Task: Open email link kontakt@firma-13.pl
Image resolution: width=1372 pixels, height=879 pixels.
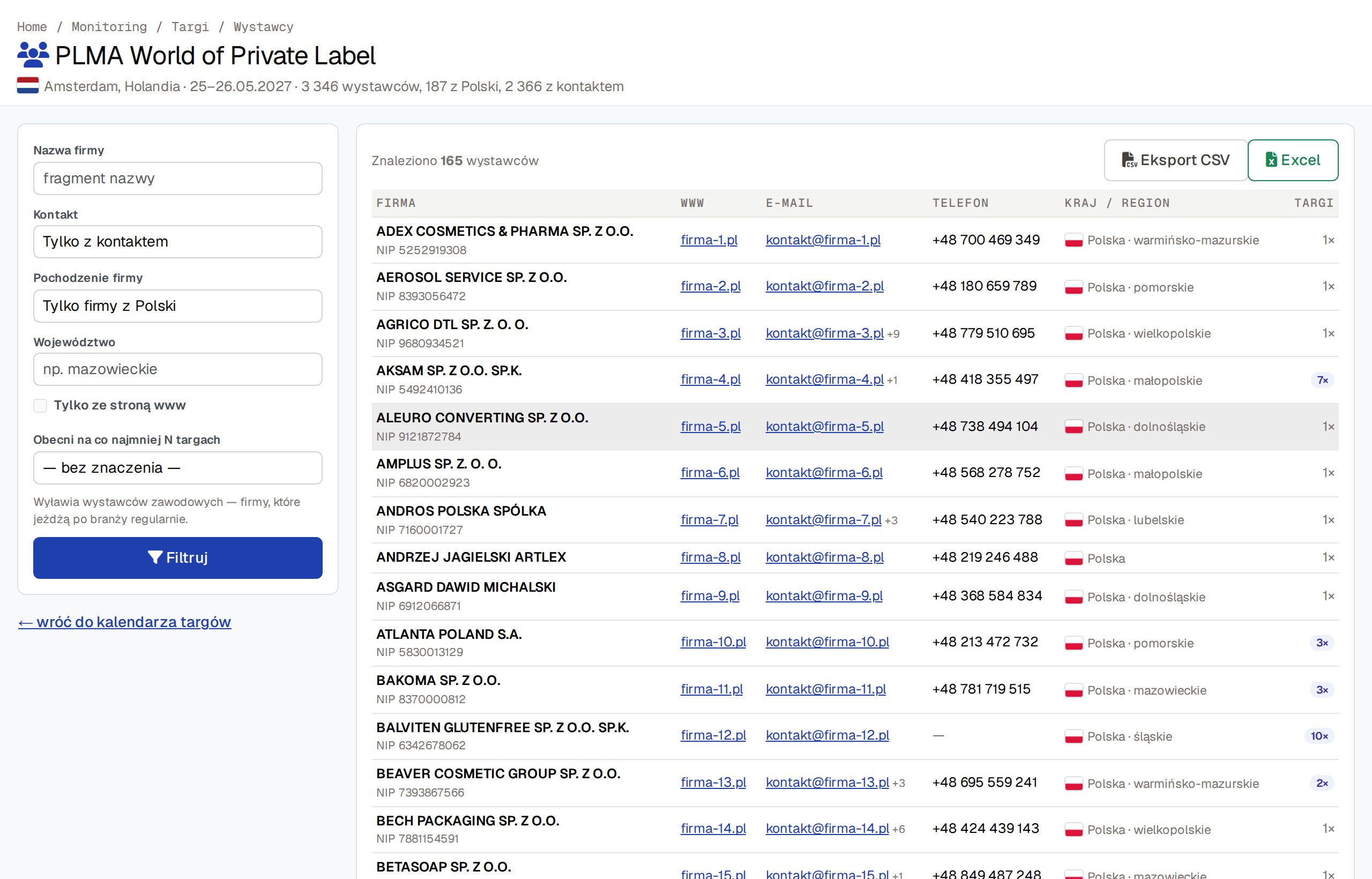Action: (x=827, y=782)
